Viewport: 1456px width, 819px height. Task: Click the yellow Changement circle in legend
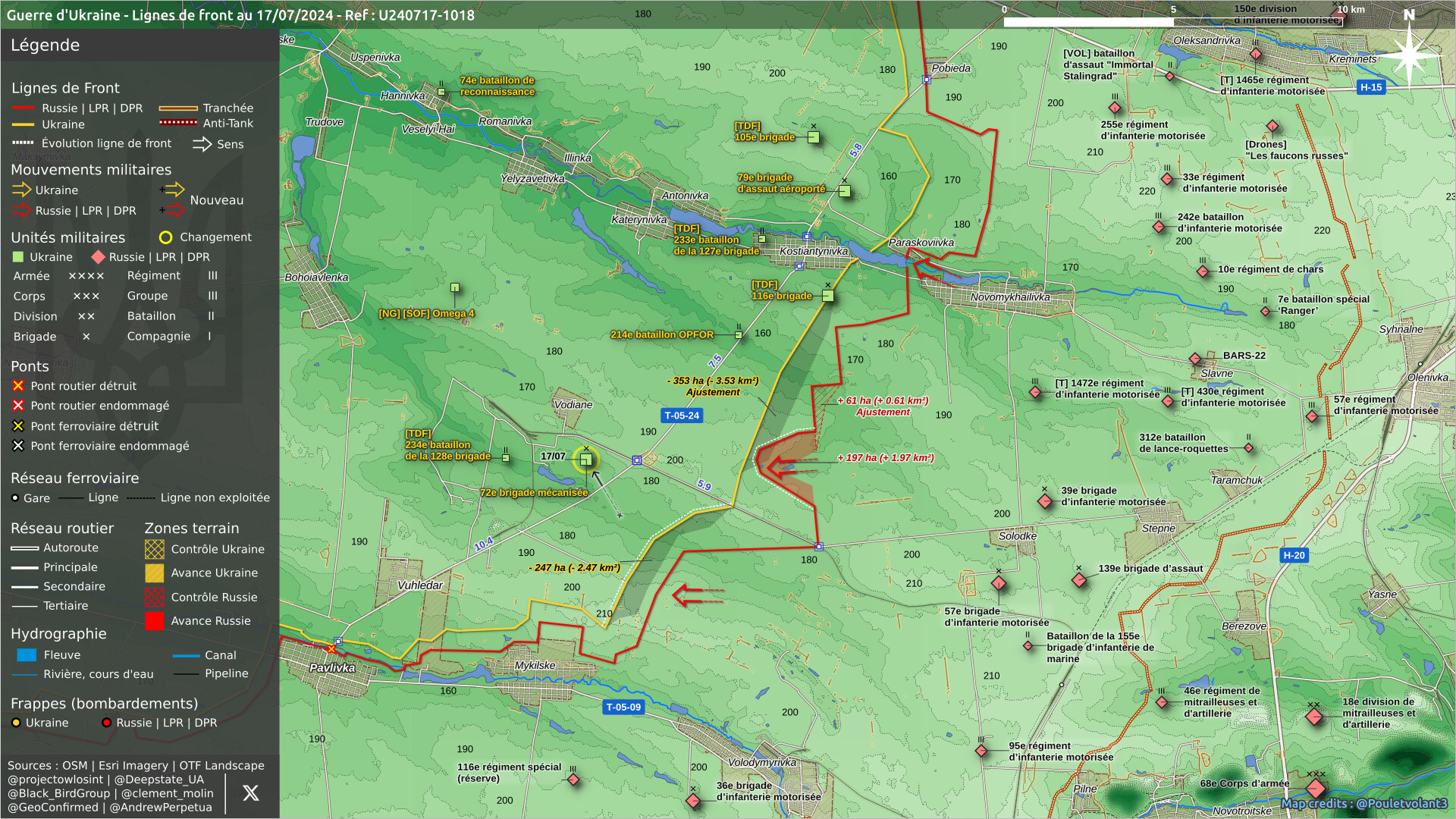(165, 237)
